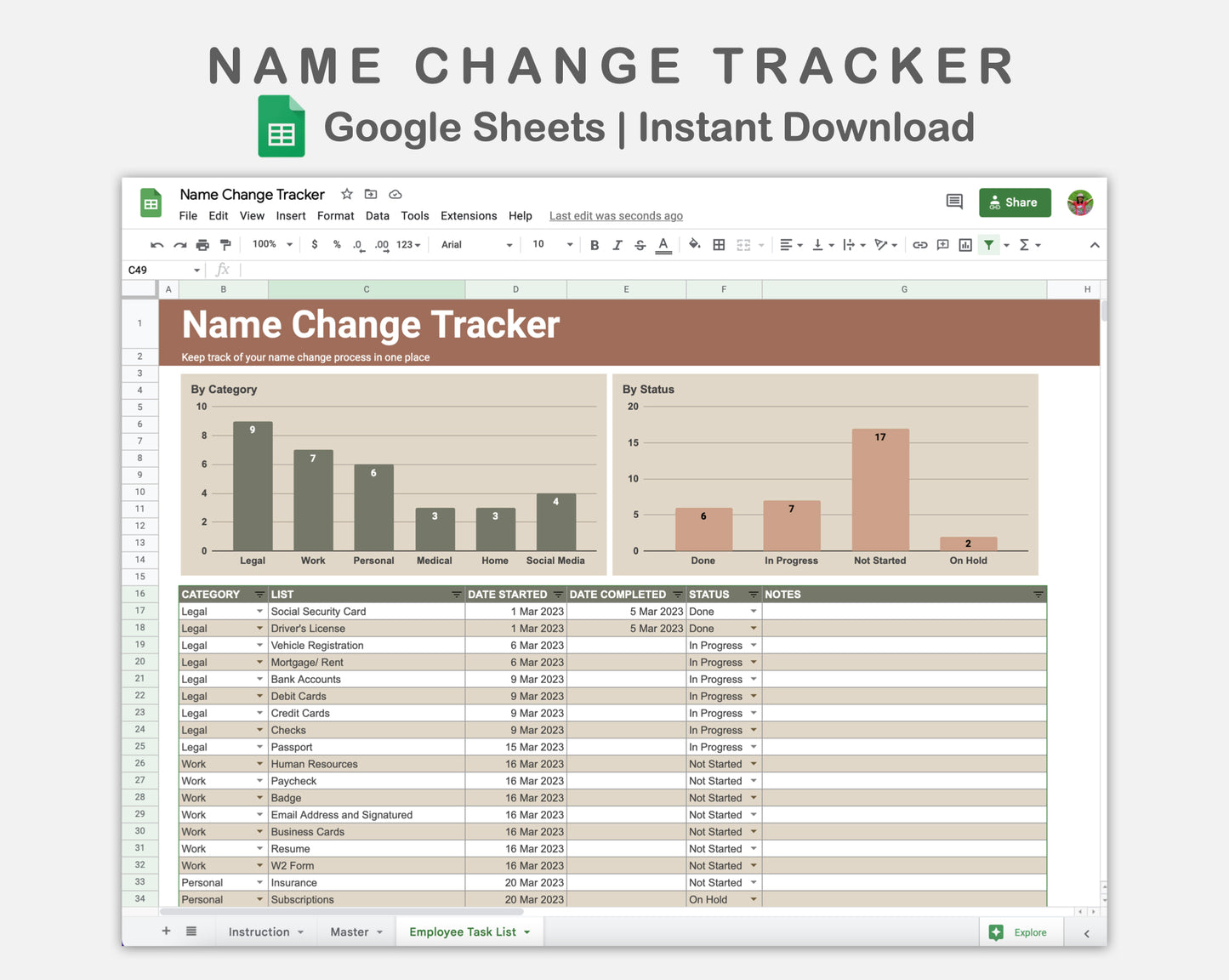The height and width of the screenshot is (980, 1229).
Task: Click the Share button
Action: click(1015, 202)
